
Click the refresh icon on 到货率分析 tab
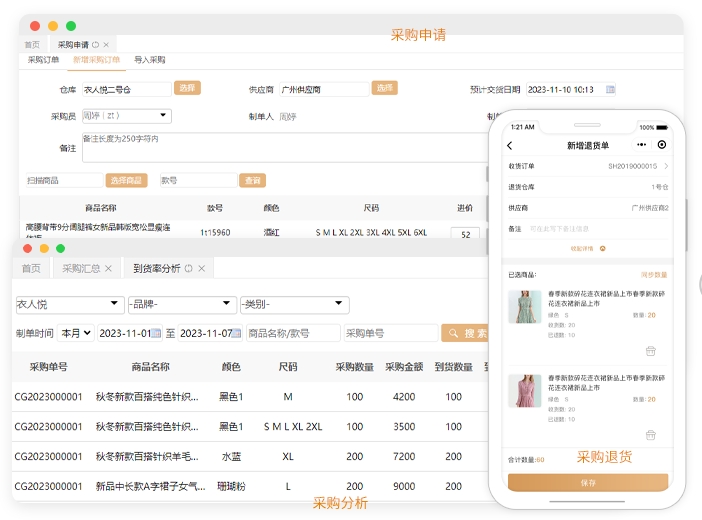click(x=188, y=268)
